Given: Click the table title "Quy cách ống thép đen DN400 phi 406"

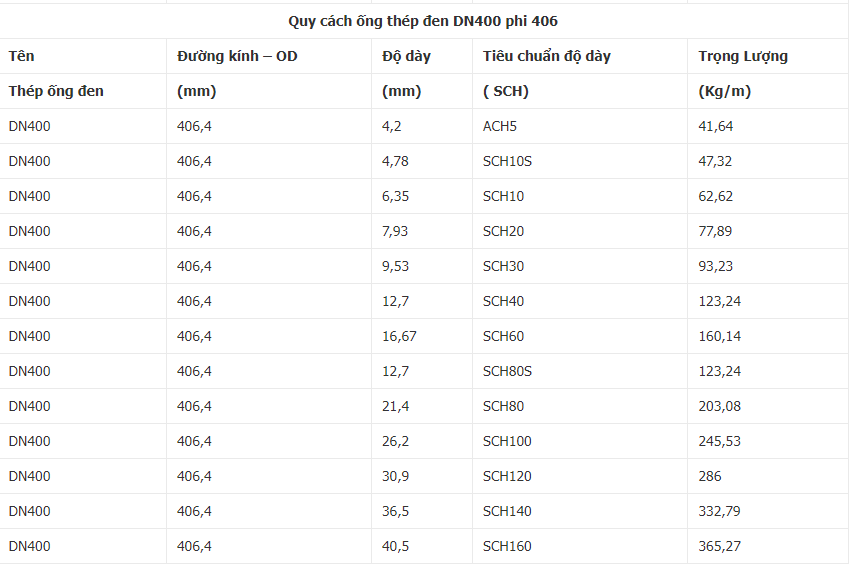Looking at the screenshot, I should 423,21.
